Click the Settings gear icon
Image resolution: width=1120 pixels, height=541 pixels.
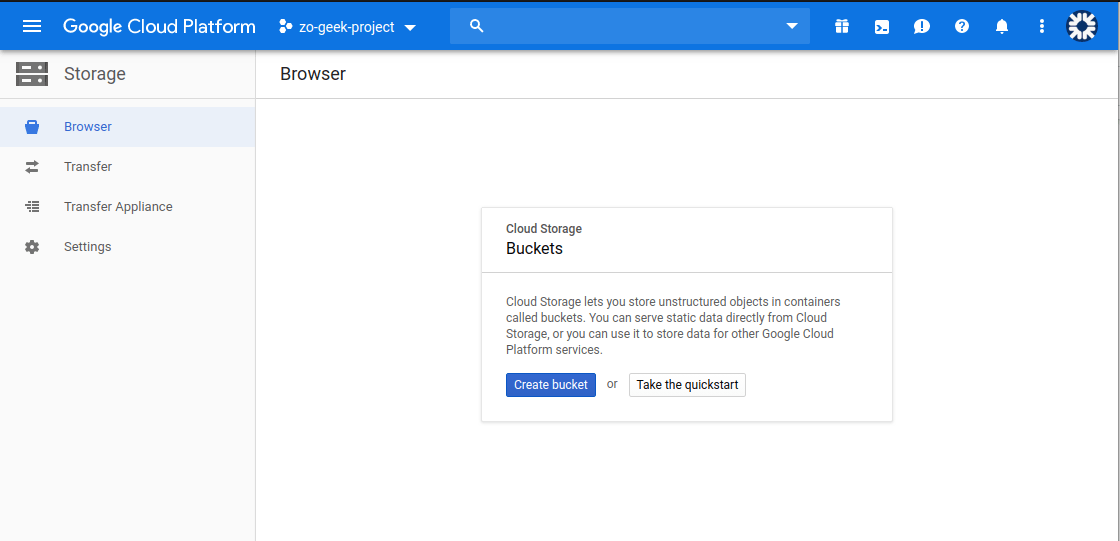pyautogui.click(x=32, y=247)
